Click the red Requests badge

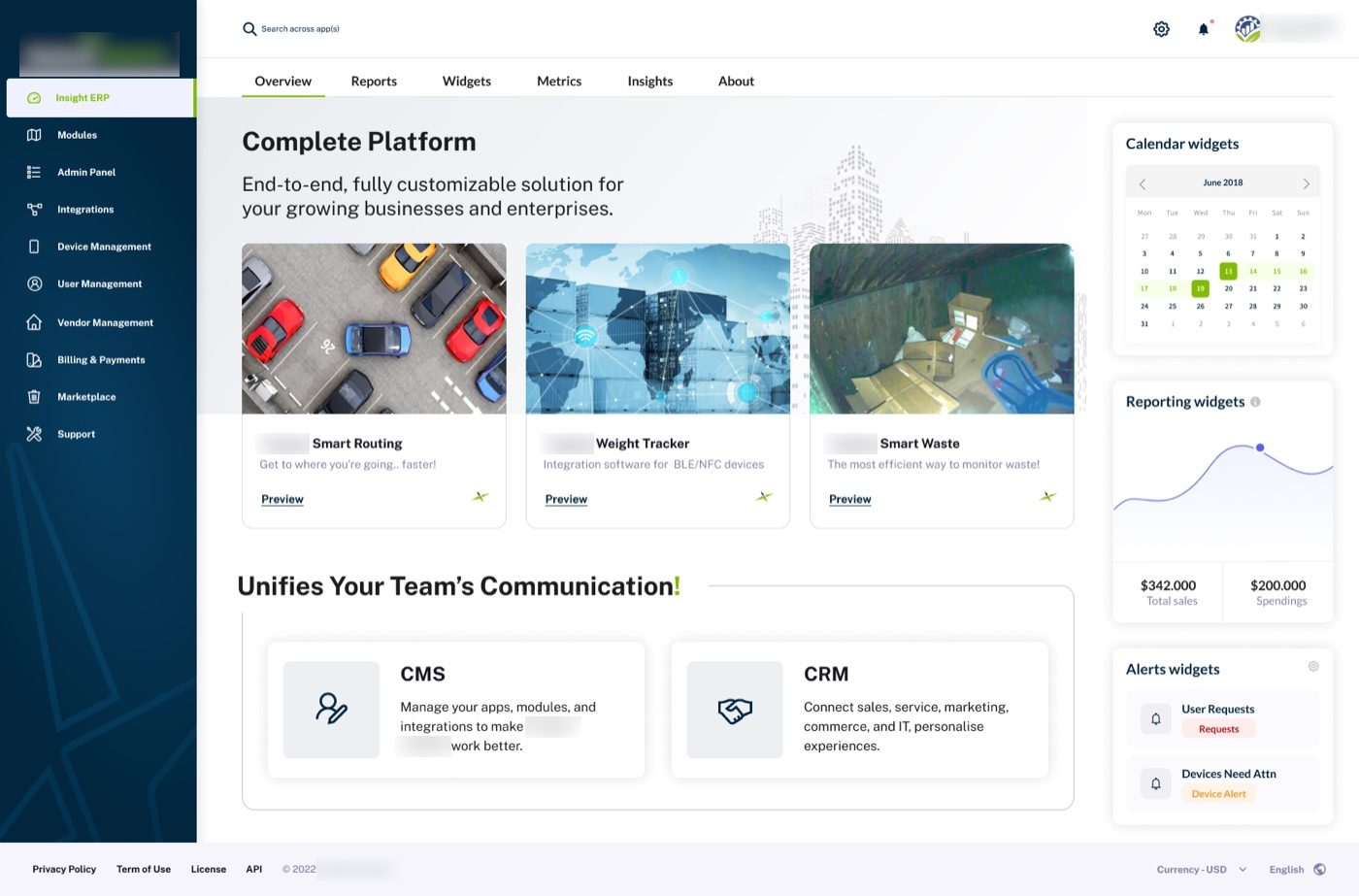point(1219,729)
